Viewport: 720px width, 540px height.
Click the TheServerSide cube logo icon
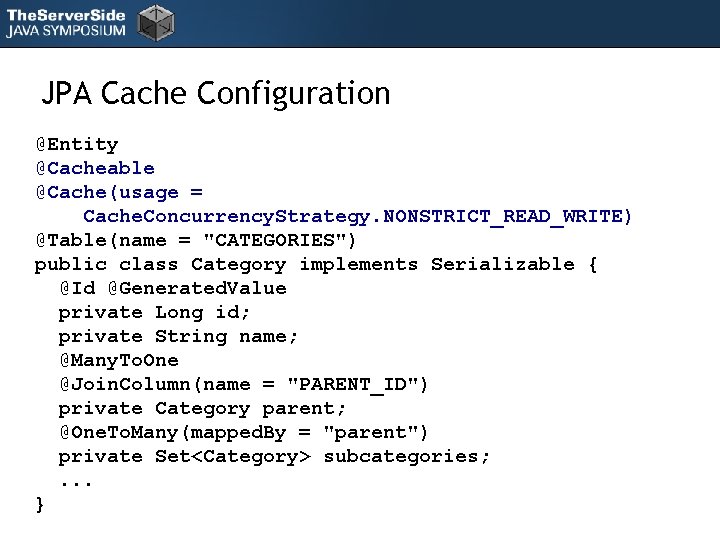coord(155,21)
